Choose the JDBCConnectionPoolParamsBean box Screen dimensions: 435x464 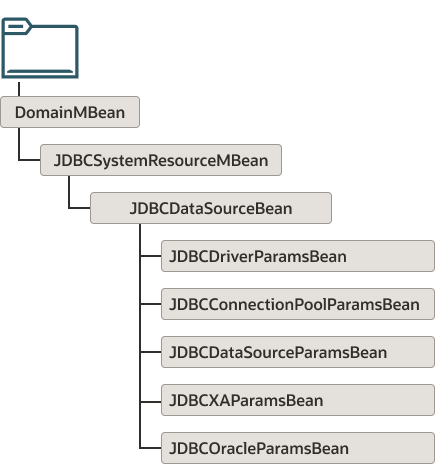pos(298,304)
